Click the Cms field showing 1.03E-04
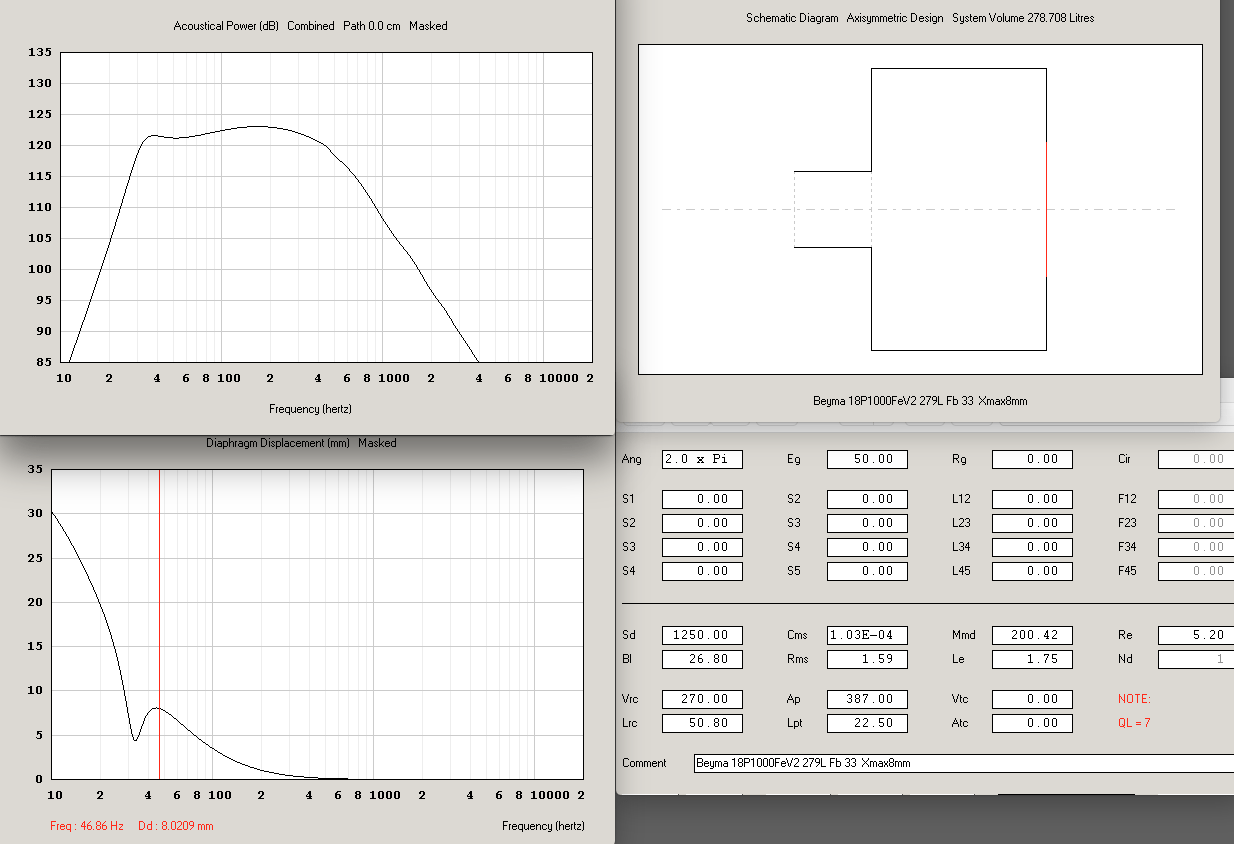The image size is (1234, 844). pos(867,636)
